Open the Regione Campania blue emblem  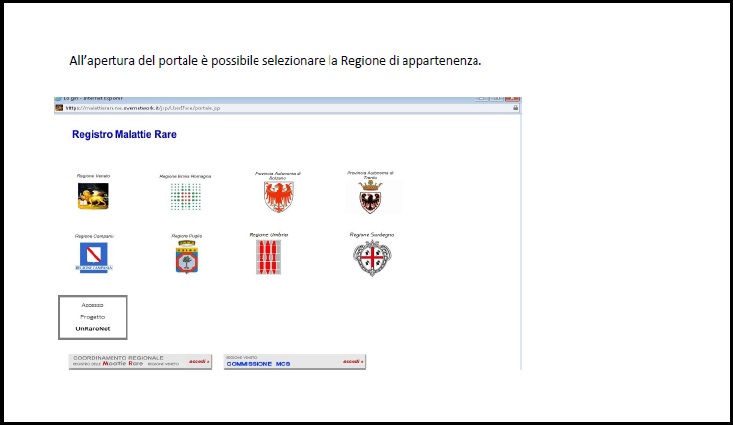point(94,257)
